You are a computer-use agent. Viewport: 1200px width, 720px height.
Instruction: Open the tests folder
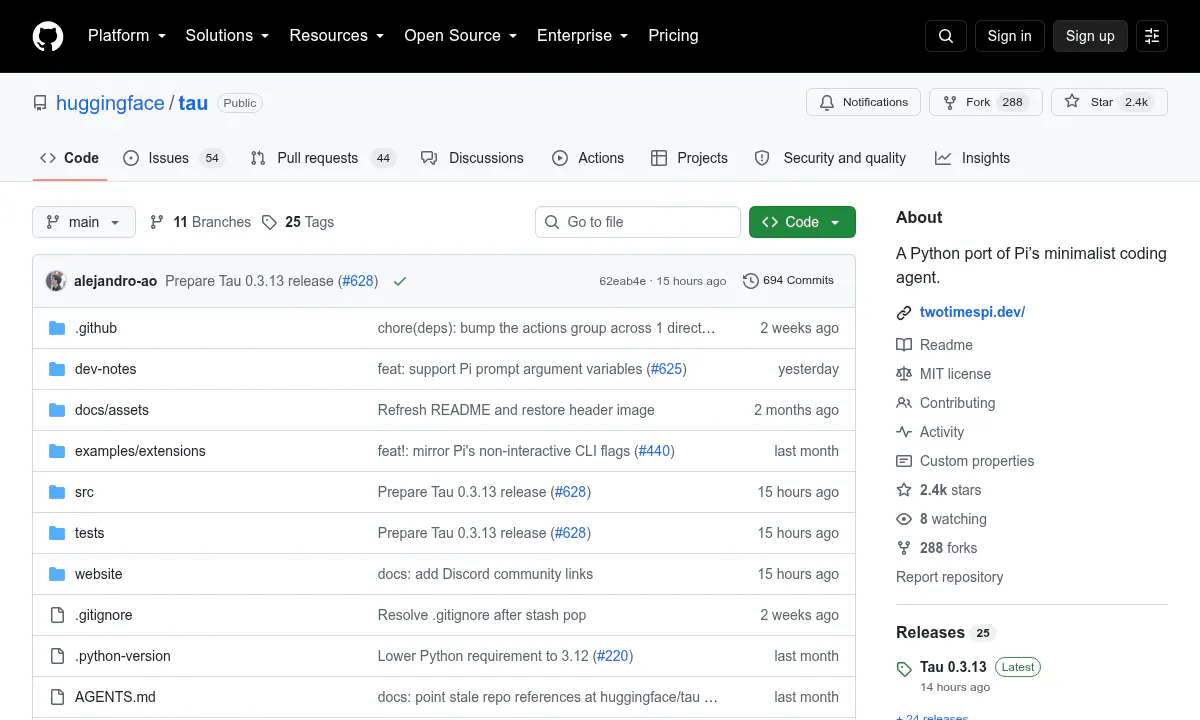click(90, 533)
